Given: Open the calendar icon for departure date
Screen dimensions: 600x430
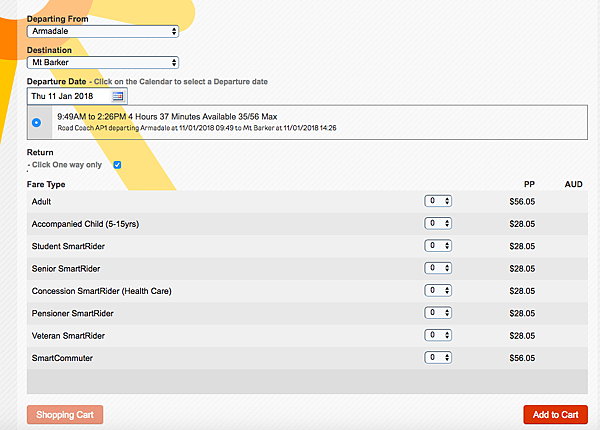Looking at the screenshot, I should 118,96.
